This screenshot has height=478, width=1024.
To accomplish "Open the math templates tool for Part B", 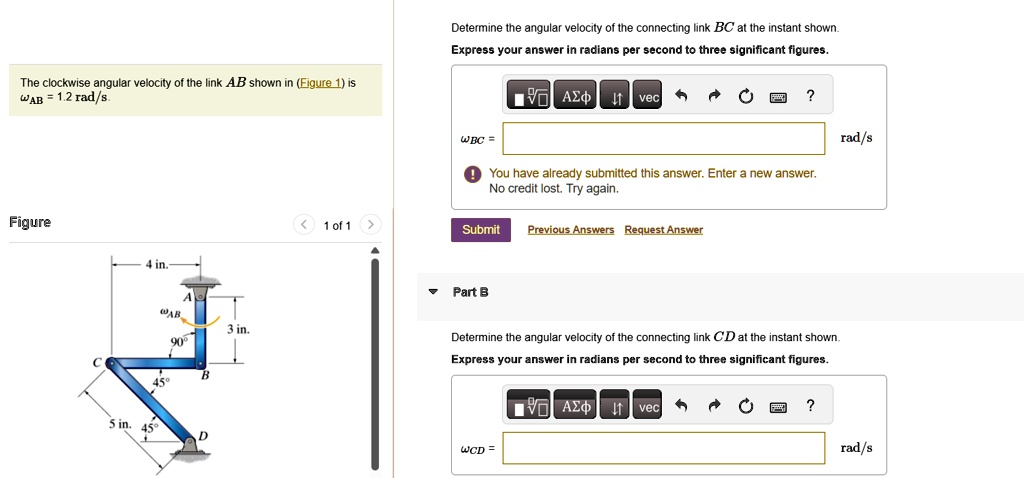I will (529, 407).
